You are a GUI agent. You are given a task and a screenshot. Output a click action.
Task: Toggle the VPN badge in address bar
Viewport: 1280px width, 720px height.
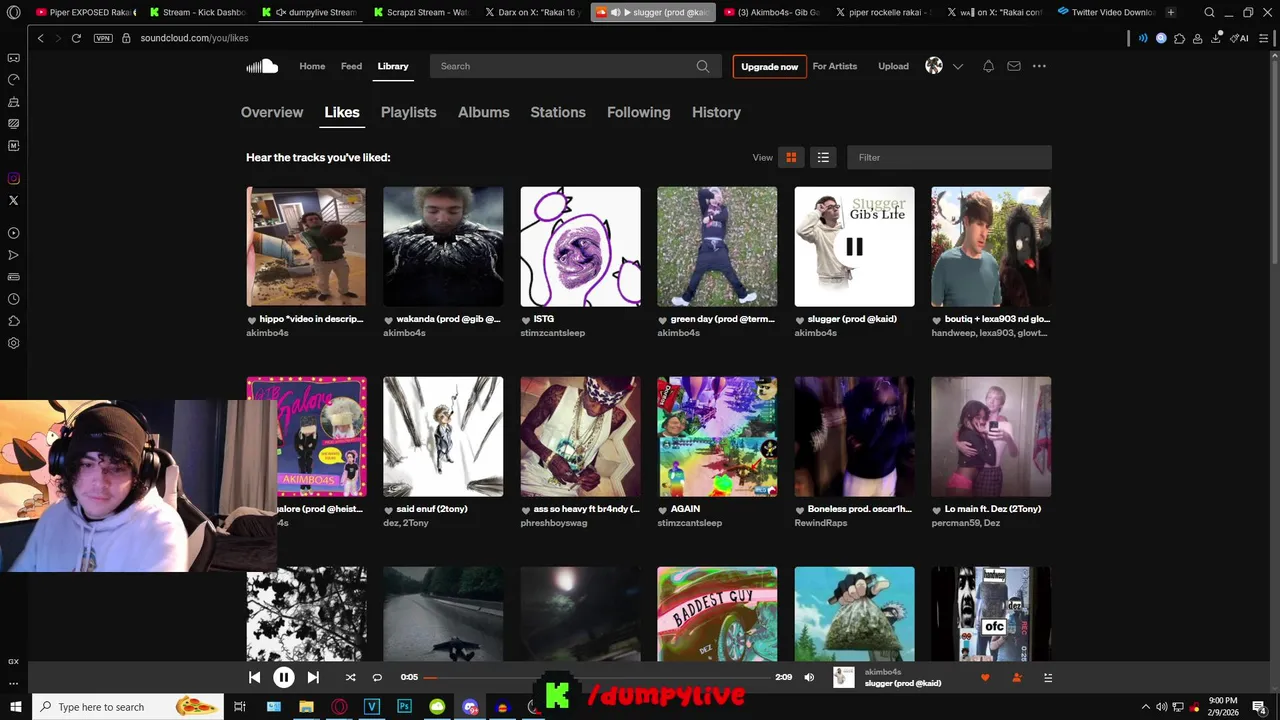coord(103,38)
